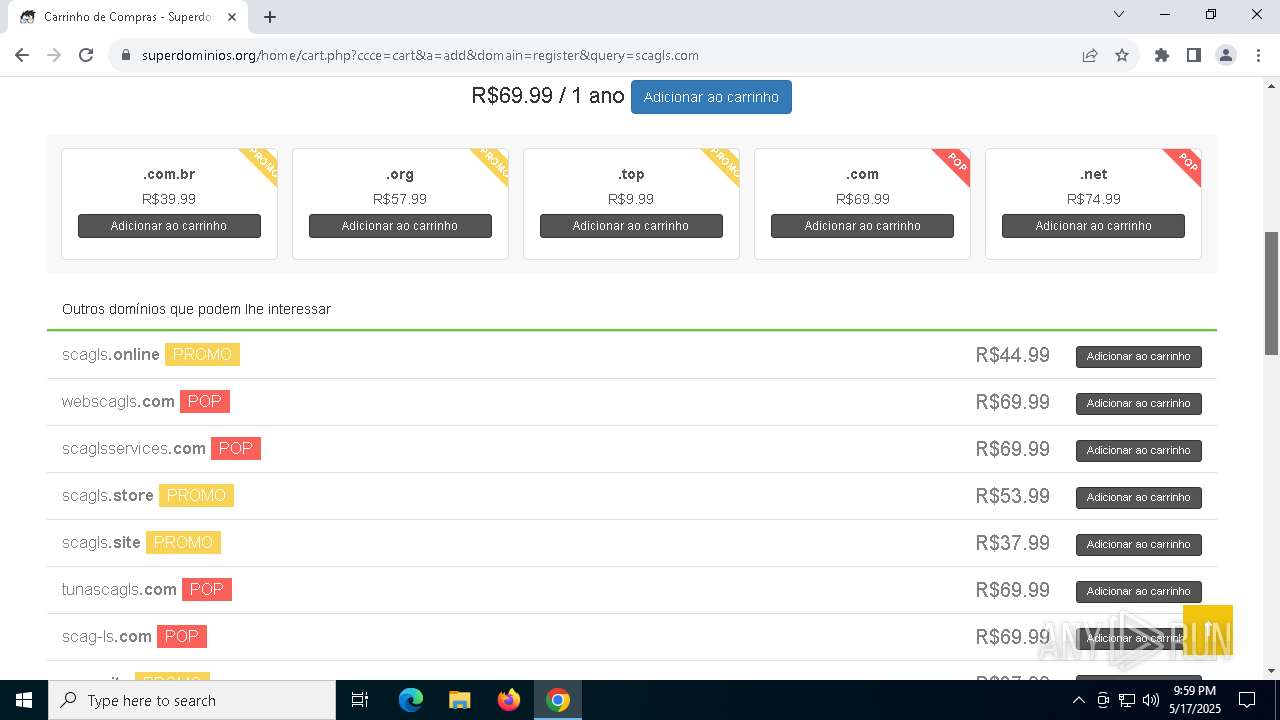This screenshot has width=1280, height=720.
Task: Click PROMO badge next to scagls.online
Action: tap(202, 355)
